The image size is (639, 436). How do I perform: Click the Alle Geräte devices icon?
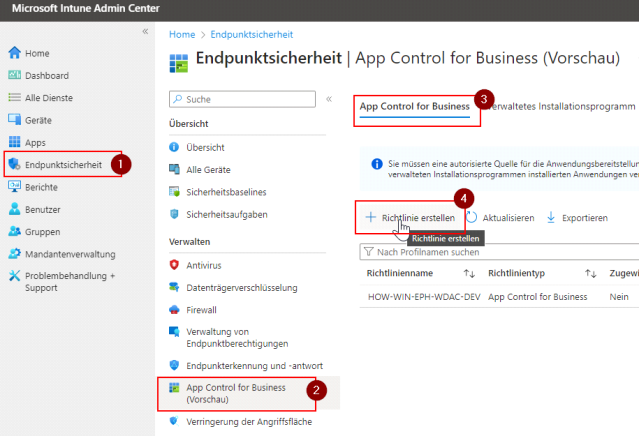pyautogui.click(x=174, y=169)
